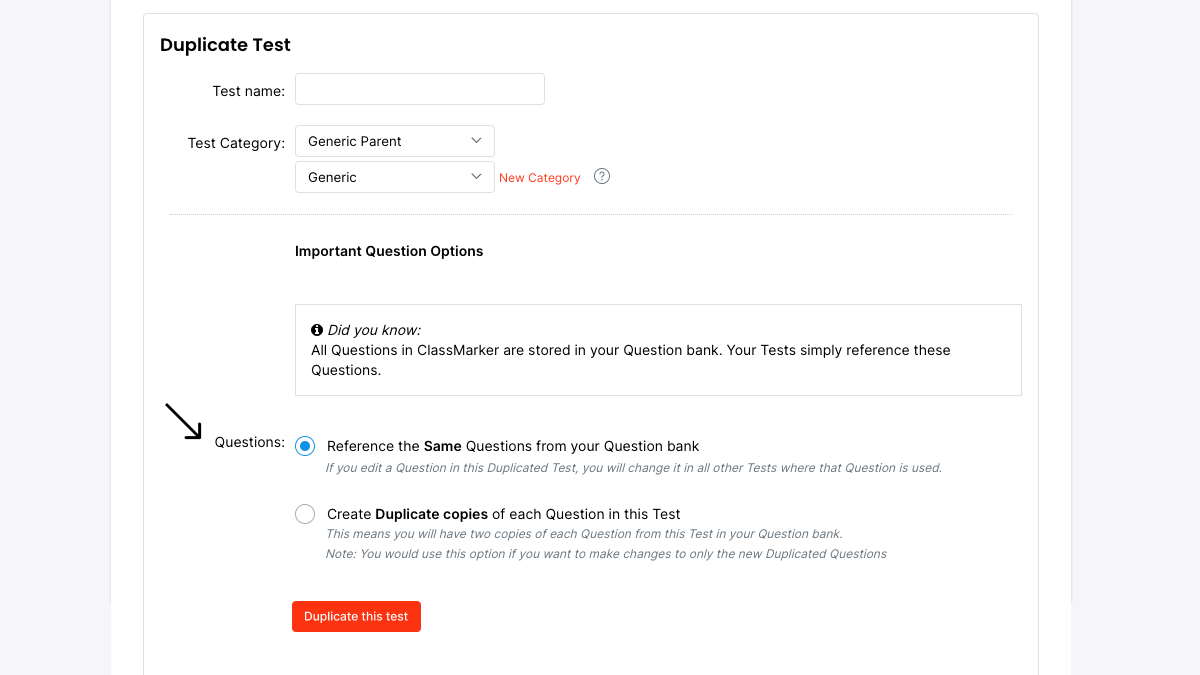
Task: Click the Questions label
Action: (x=249, y=442)
